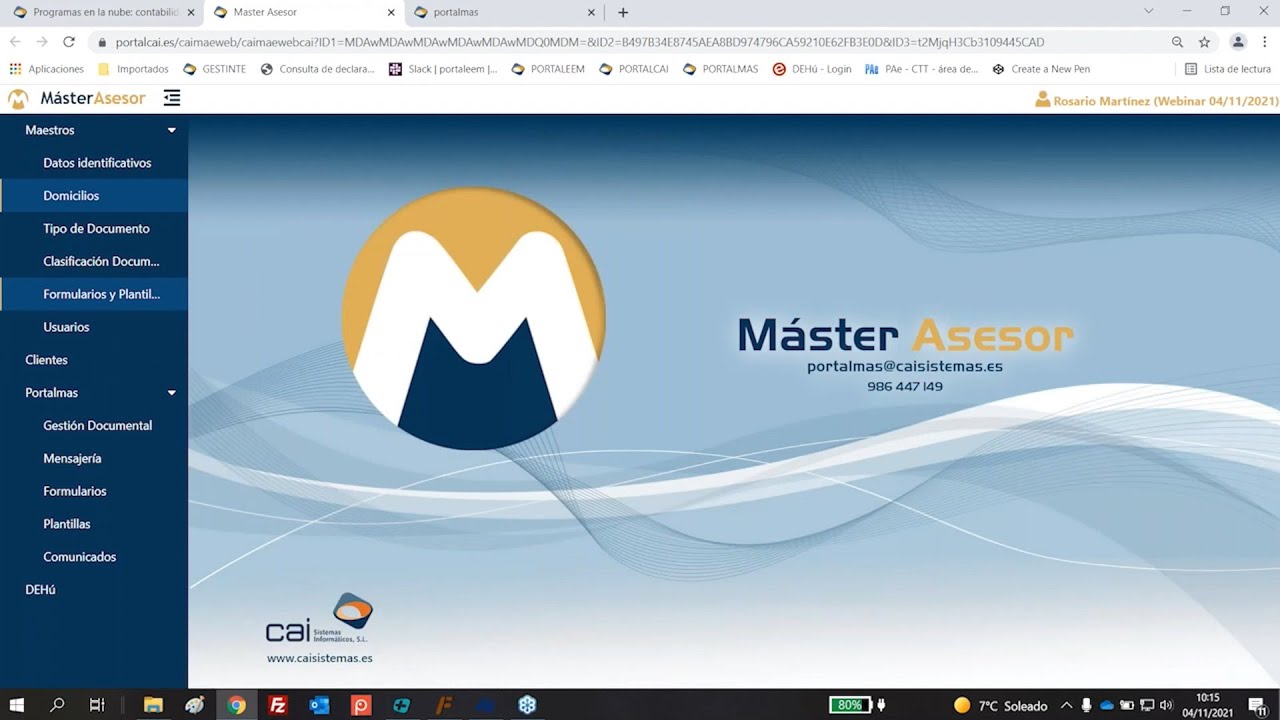Open the 'Create a New Pen' bookmark
This screenshot has height=720, width=1280.
tap(1041, 69)
